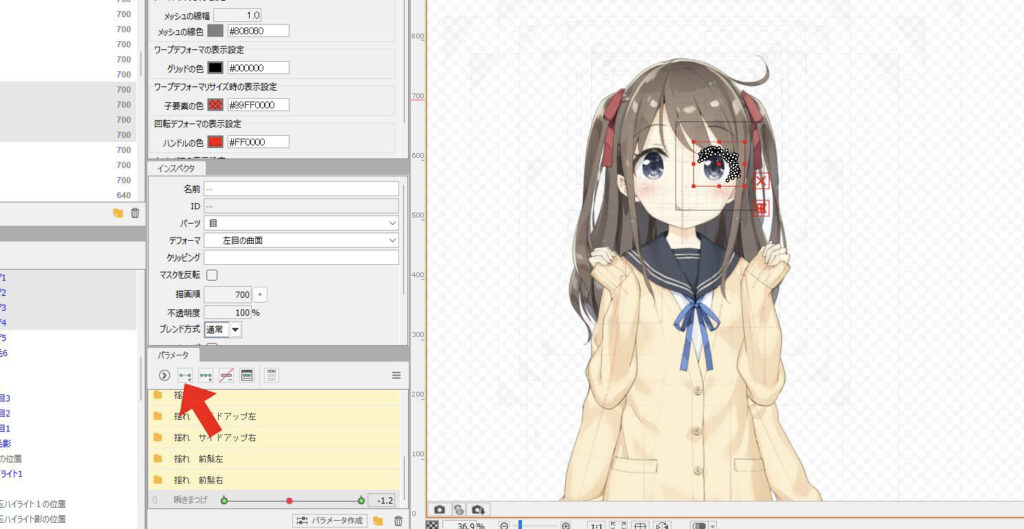Open the parameter panel circled arrow button
Screen dimensions: 1024x529
pyautogui.click(x=165, y=375)
